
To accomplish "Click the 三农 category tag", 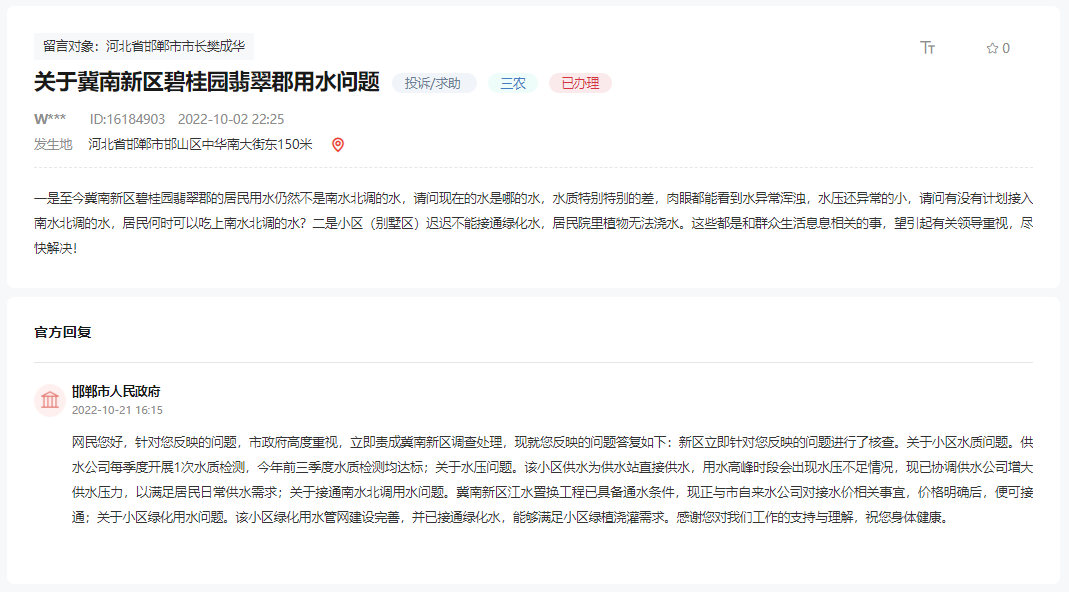I will pos(513,83).
